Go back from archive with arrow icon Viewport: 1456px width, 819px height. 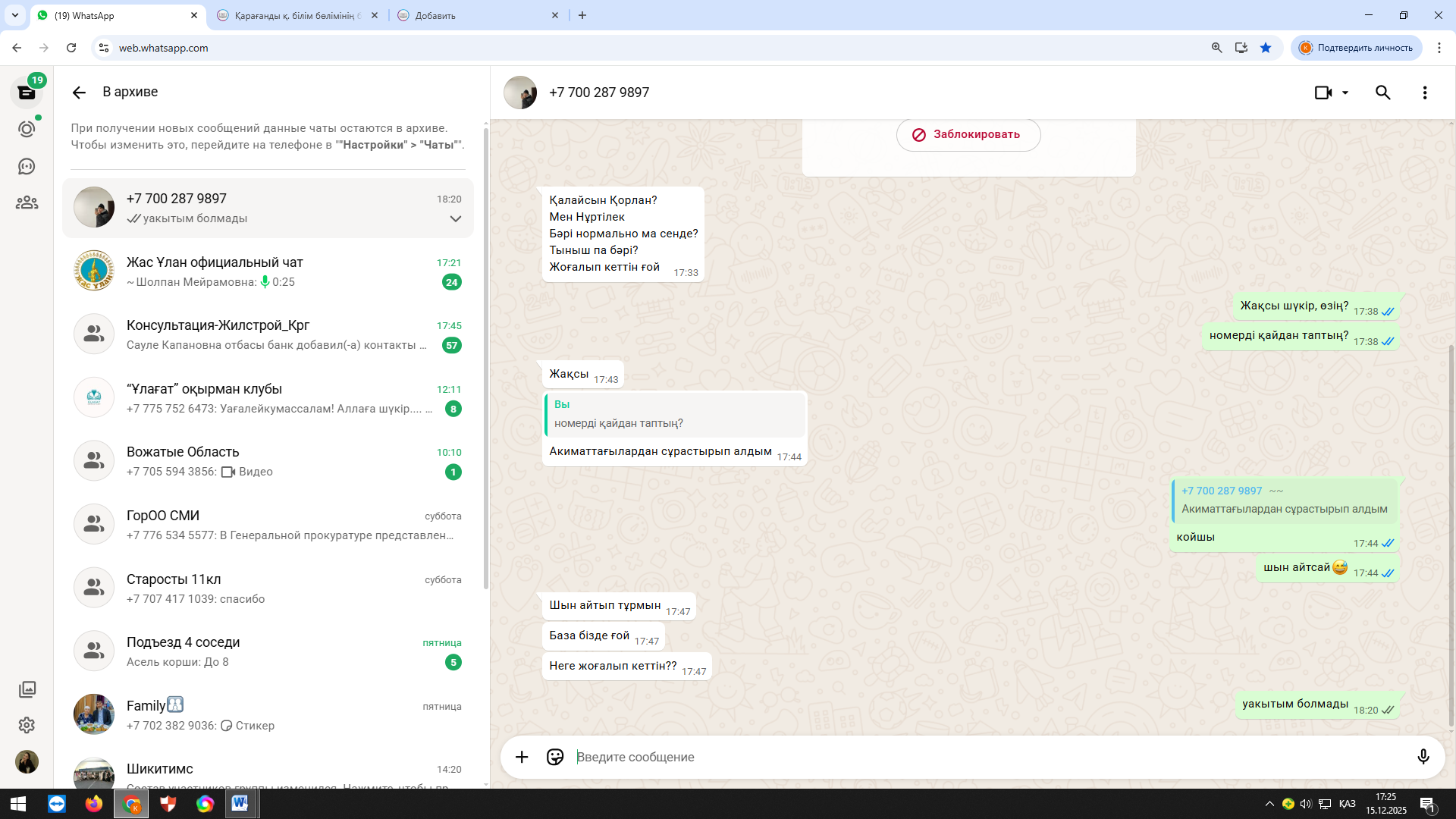[79, 93]
